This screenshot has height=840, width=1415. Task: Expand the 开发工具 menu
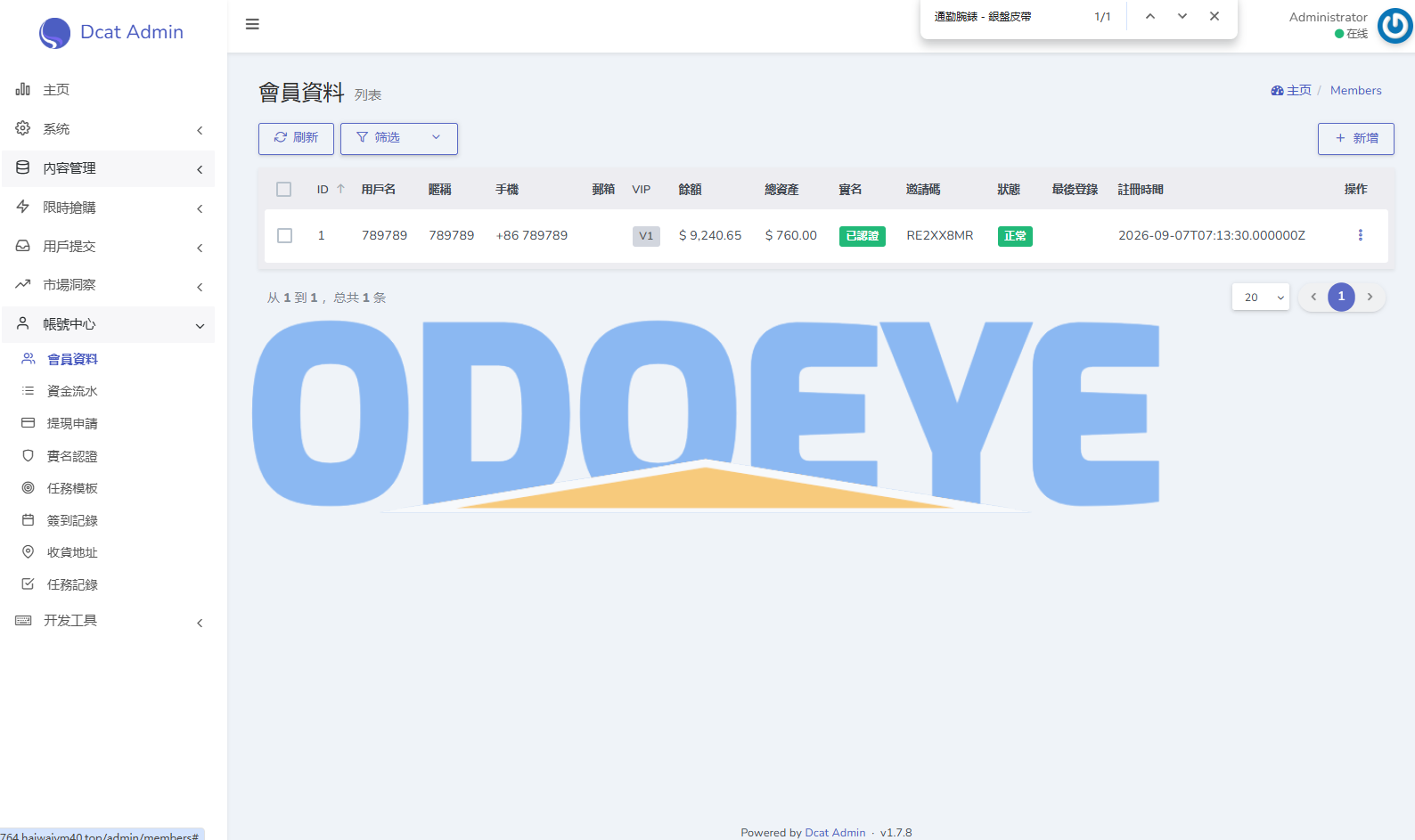pyautogui.click(x=108, y=621)
